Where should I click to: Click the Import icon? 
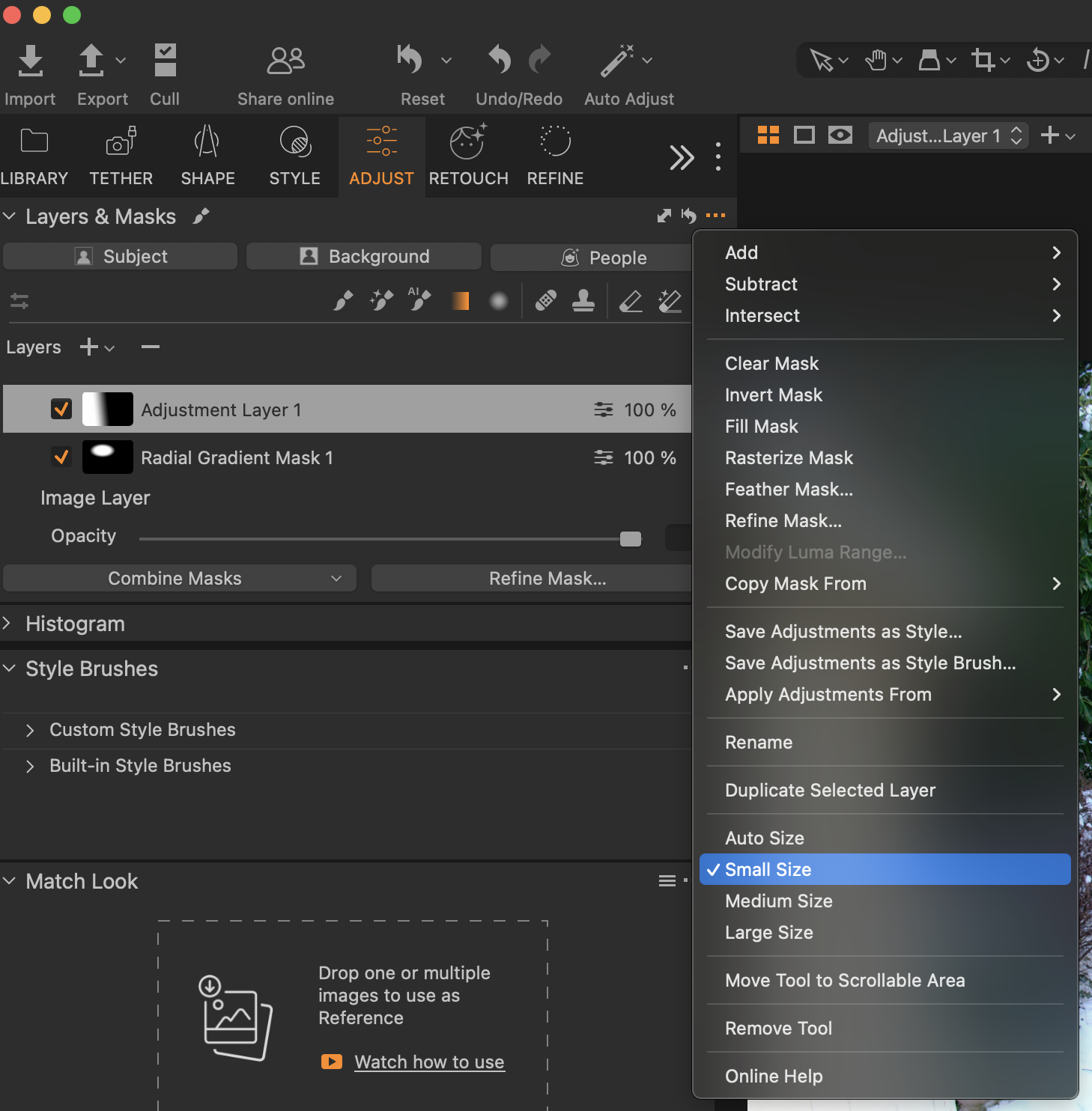pyautogui.click(x=30, y=61)
